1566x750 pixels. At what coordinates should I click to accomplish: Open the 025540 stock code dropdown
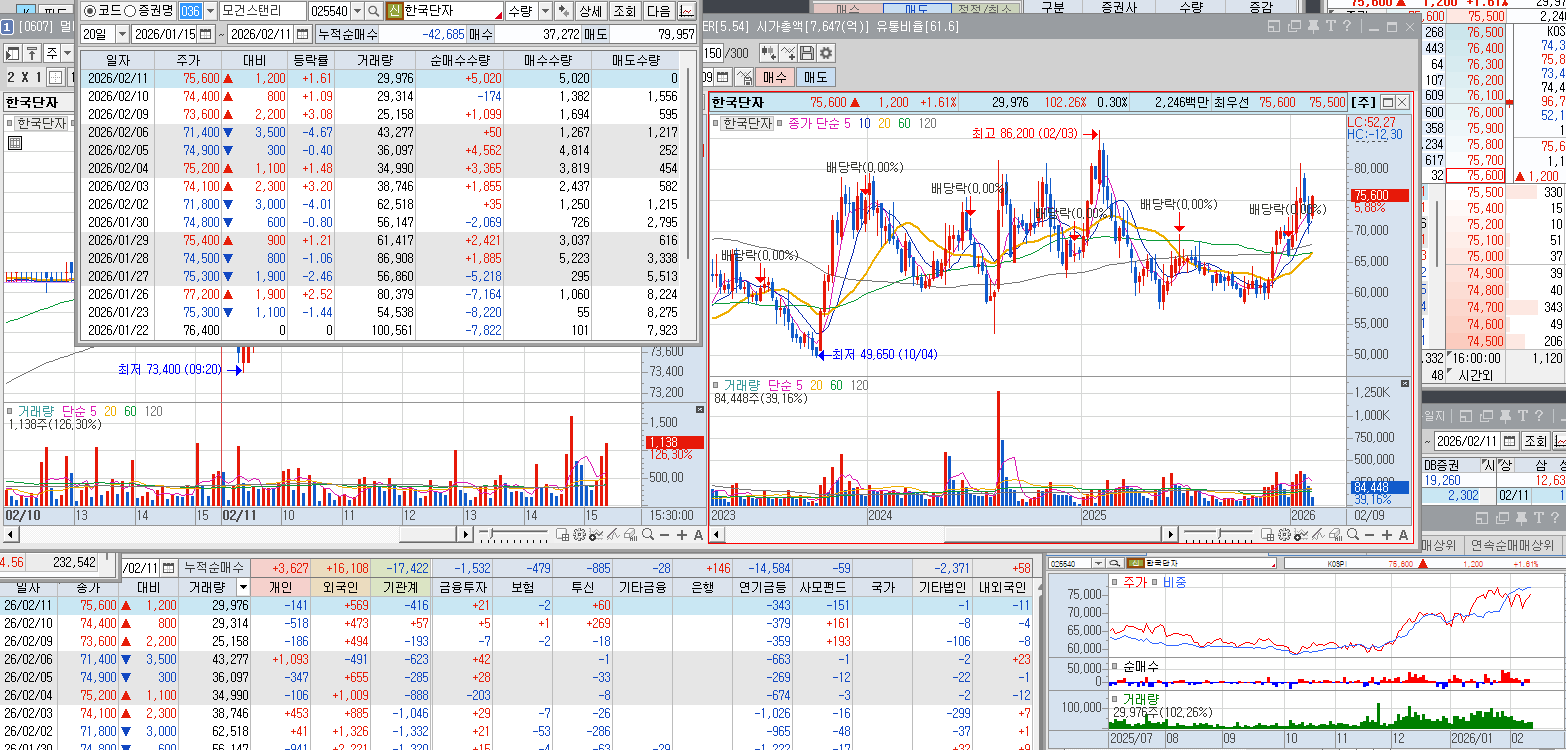(x=357, y=11)
